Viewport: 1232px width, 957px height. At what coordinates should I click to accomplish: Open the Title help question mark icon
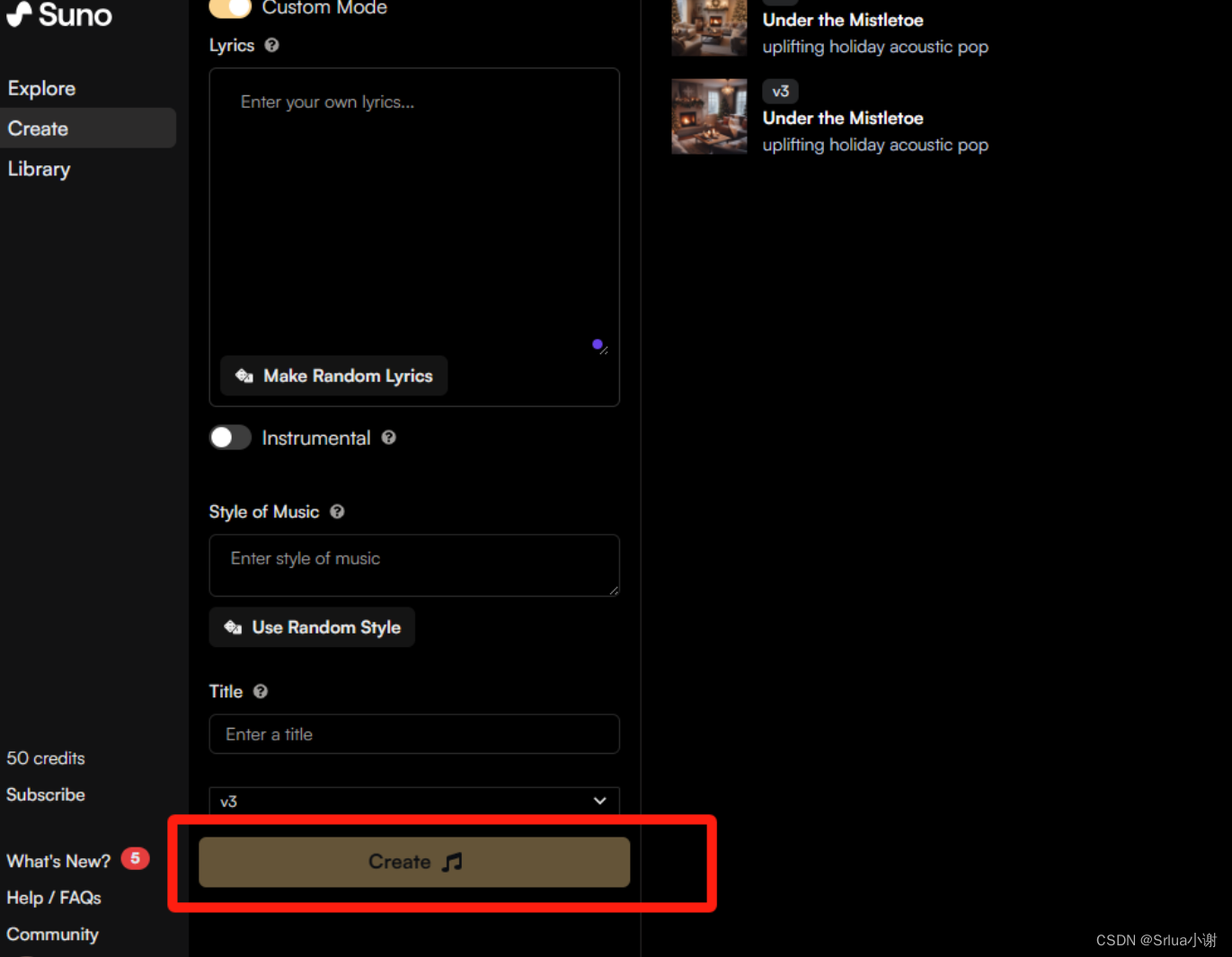point(261,691)
